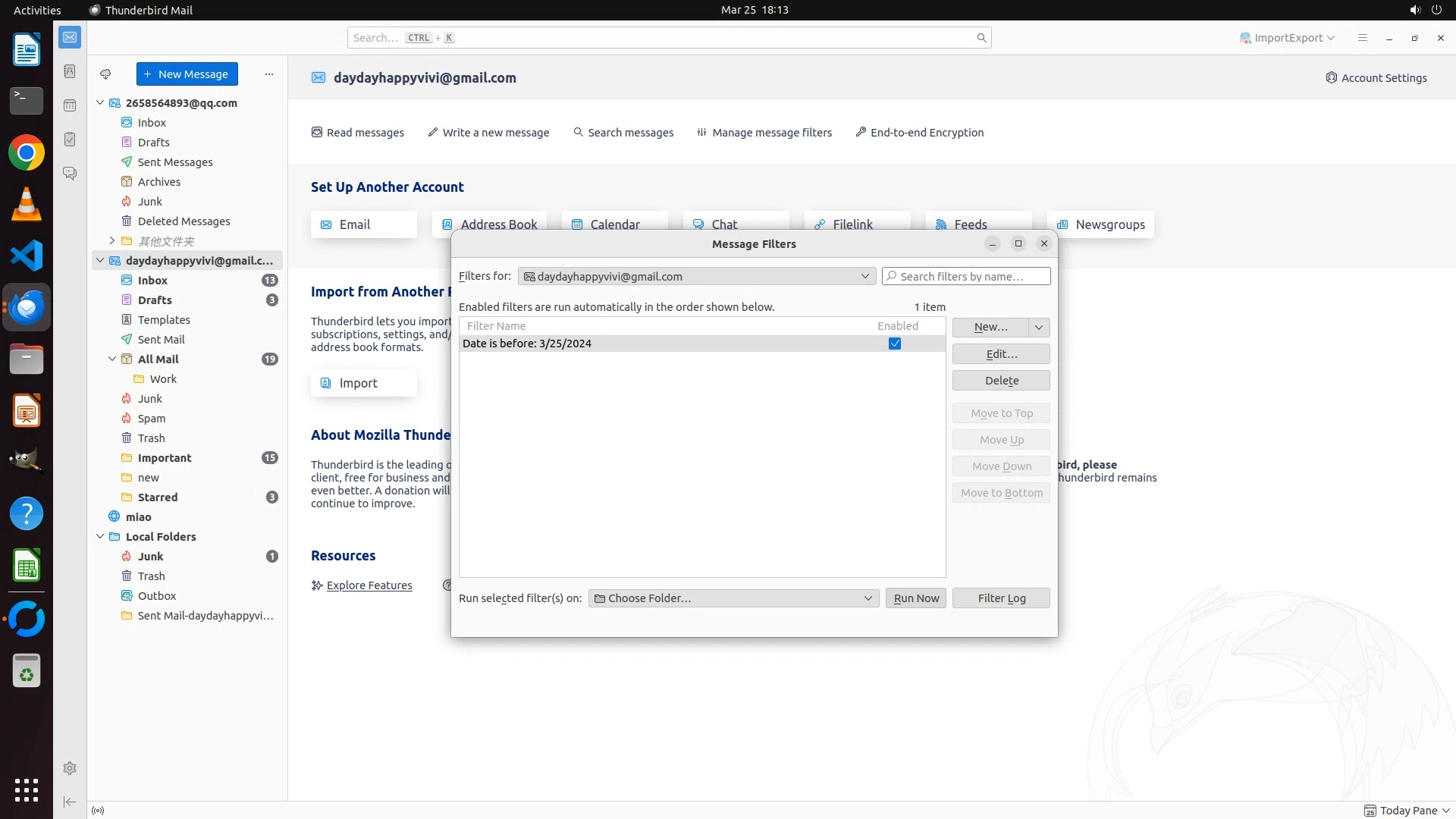Open the Tasks space icon

[x=70, y=140]
